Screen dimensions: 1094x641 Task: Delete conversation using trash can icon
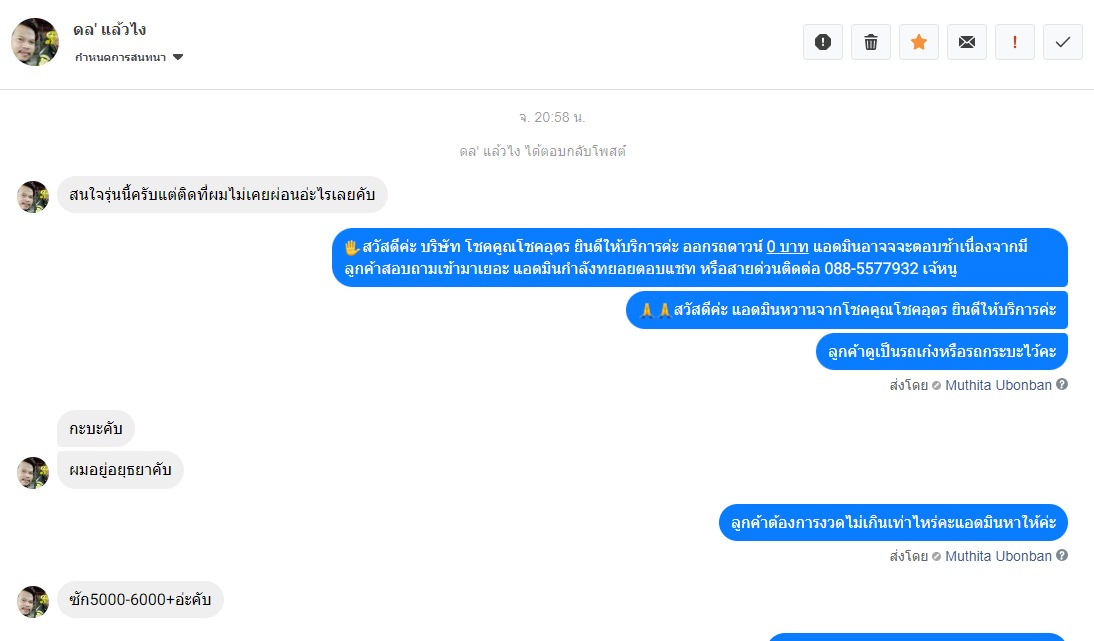(871, 43)
